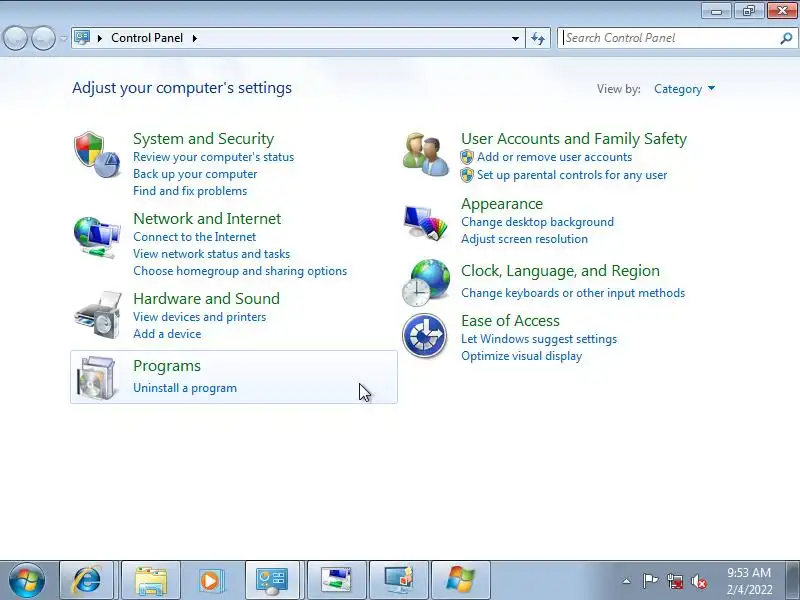Open the Clock, Language, and Region globe icon
The width and height of the screenshot is (800, 600).
(x=426, y=283)
